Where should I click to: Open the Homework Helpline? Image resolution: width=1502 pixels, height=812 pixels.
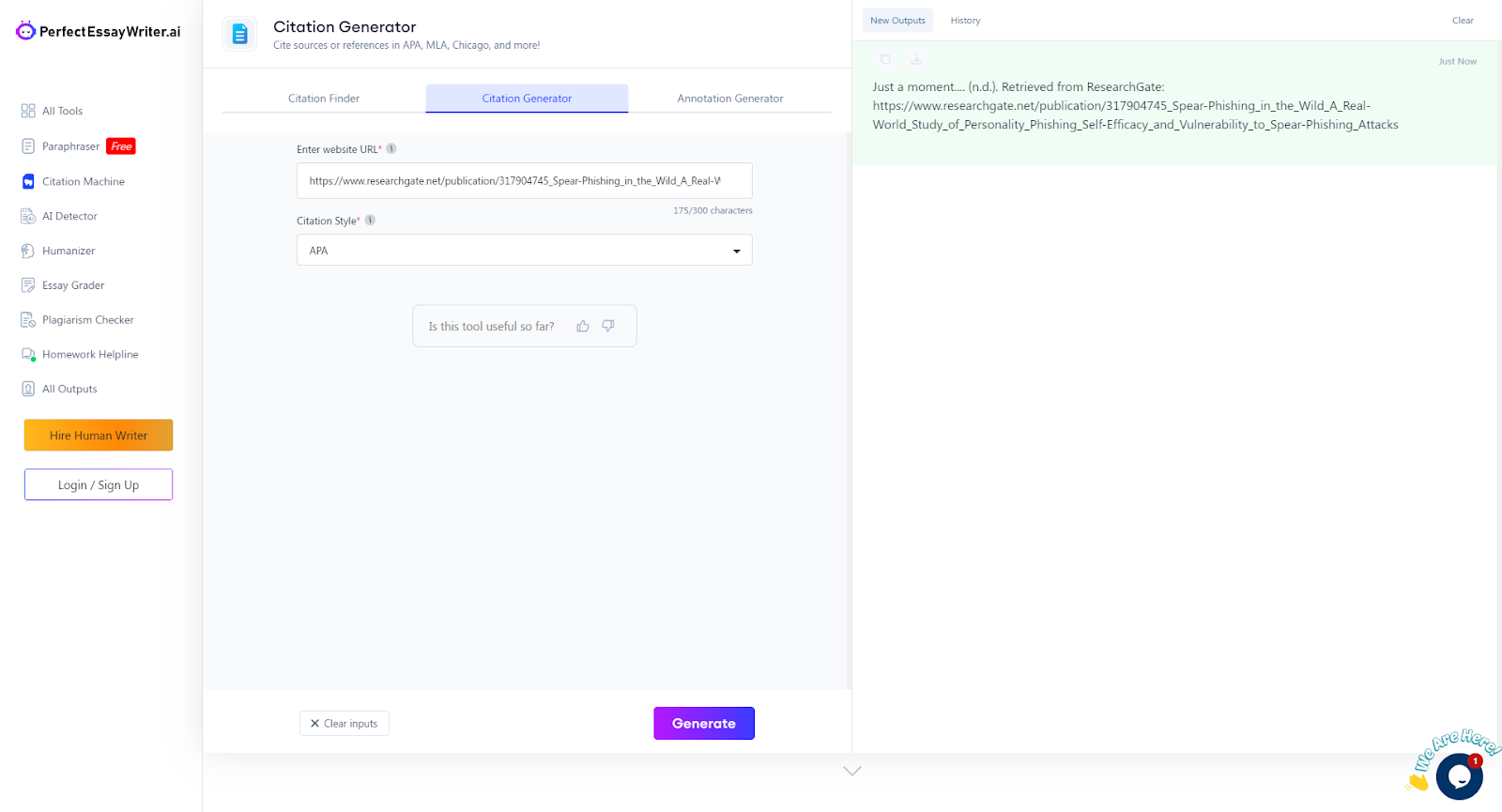[90, 355]
